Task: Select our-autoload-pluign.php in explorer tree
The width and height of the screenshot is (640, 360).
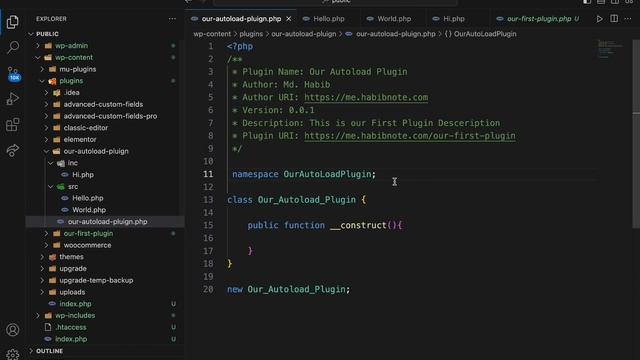Action: [107, 222]
